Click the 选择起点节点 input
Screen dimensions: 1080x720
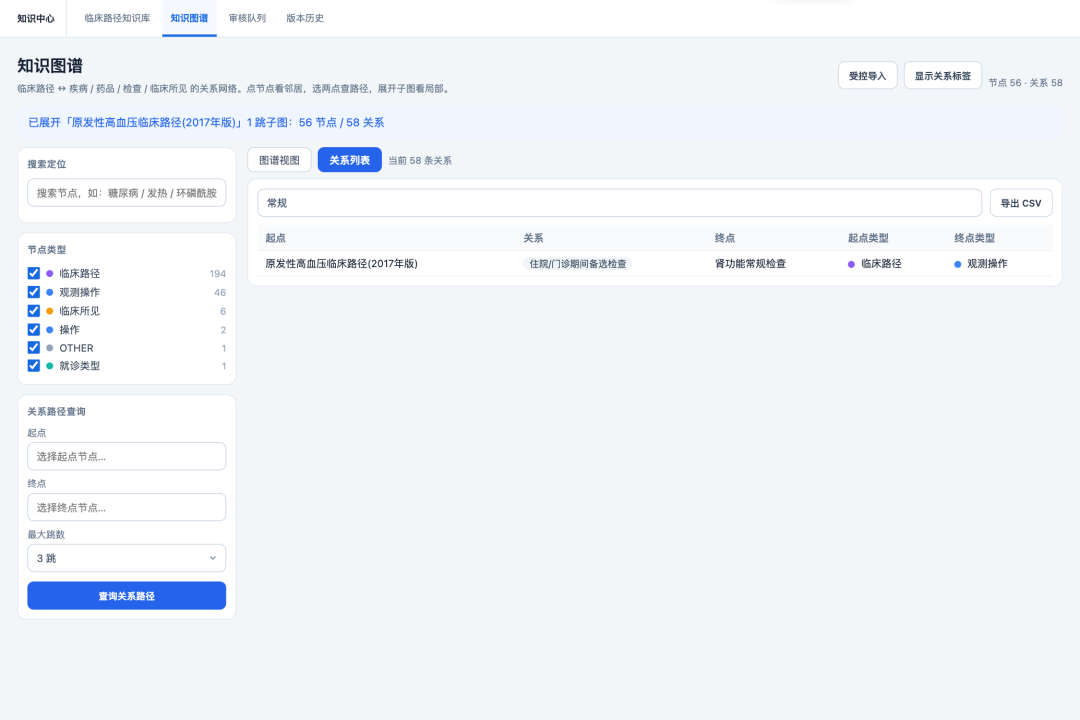click(127, 456)
